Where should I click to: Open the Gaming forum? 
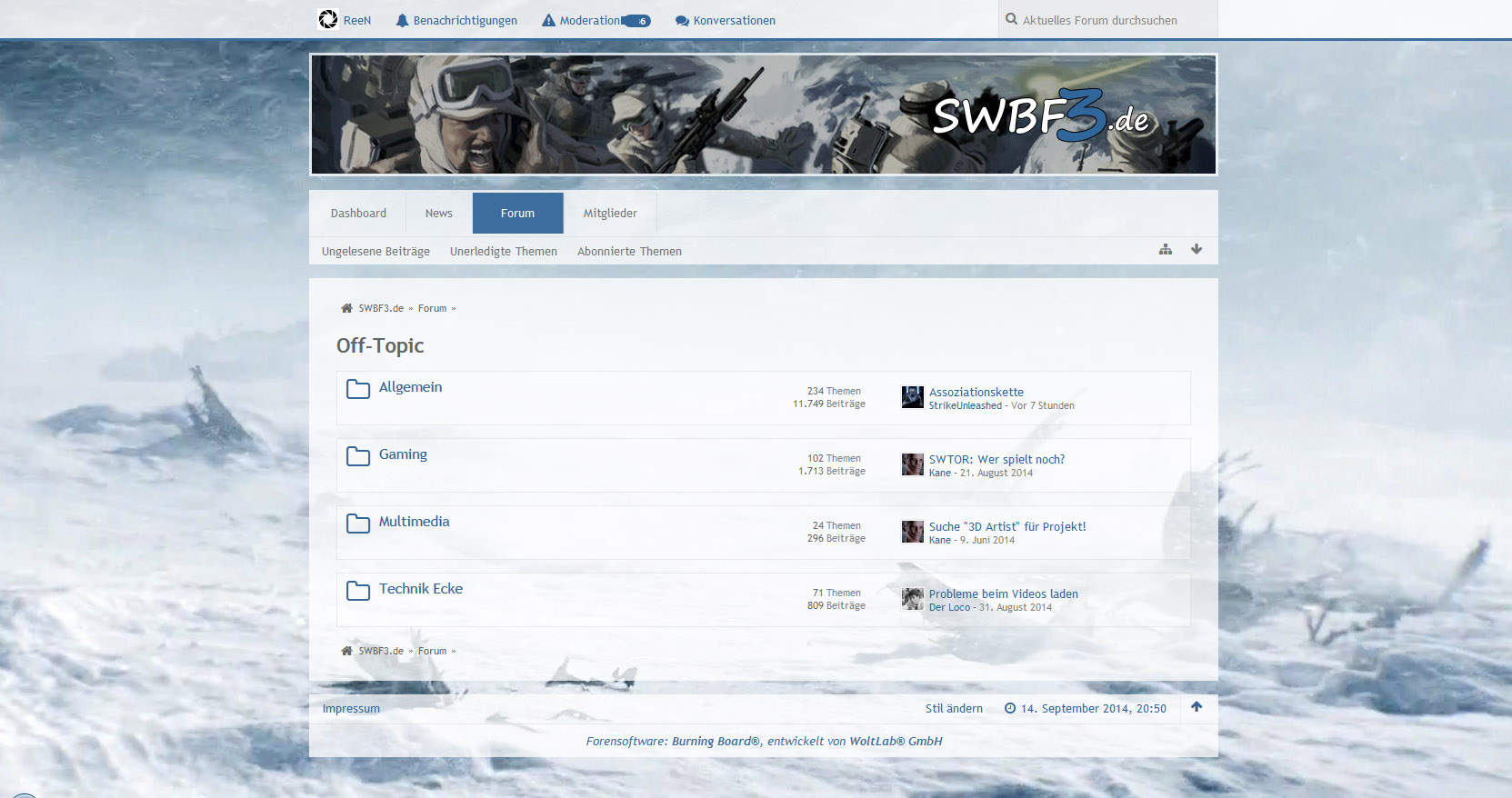tap(403, 454)
